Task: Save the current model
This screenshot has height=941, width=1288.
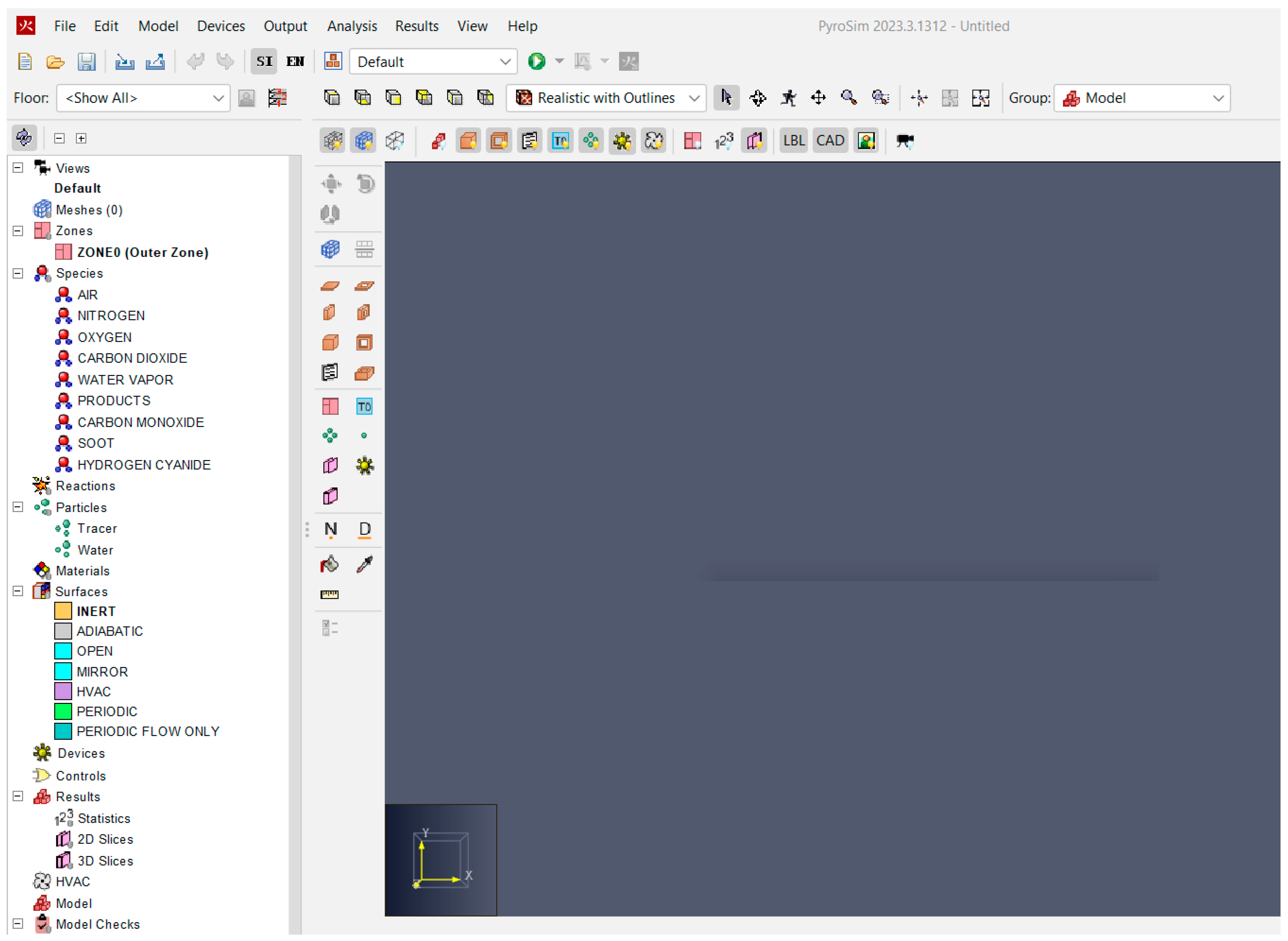Action: point(87,61)
